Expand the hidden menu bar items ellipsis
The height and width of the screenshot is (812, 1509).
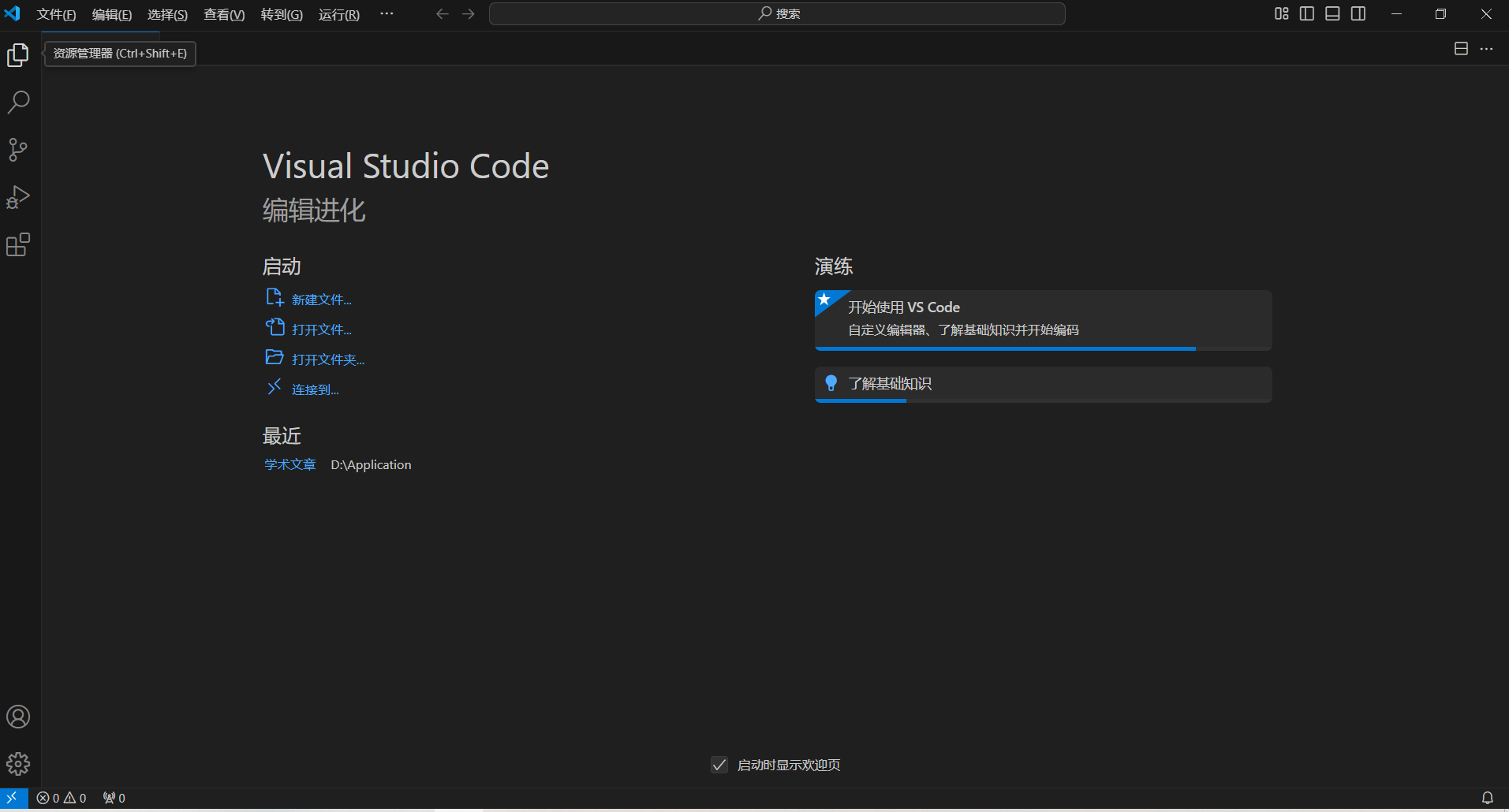coord(387,14)
